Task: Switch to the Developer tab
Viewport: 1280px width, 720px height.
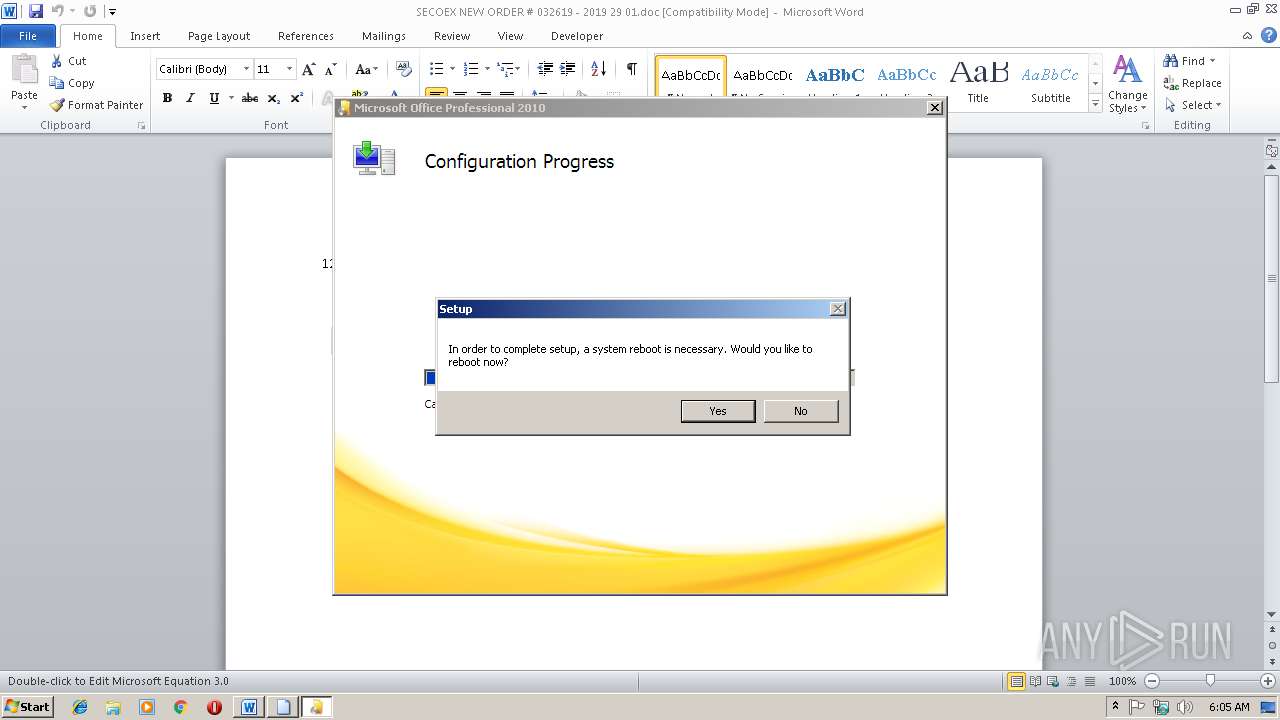Action: tap(577, 36)
